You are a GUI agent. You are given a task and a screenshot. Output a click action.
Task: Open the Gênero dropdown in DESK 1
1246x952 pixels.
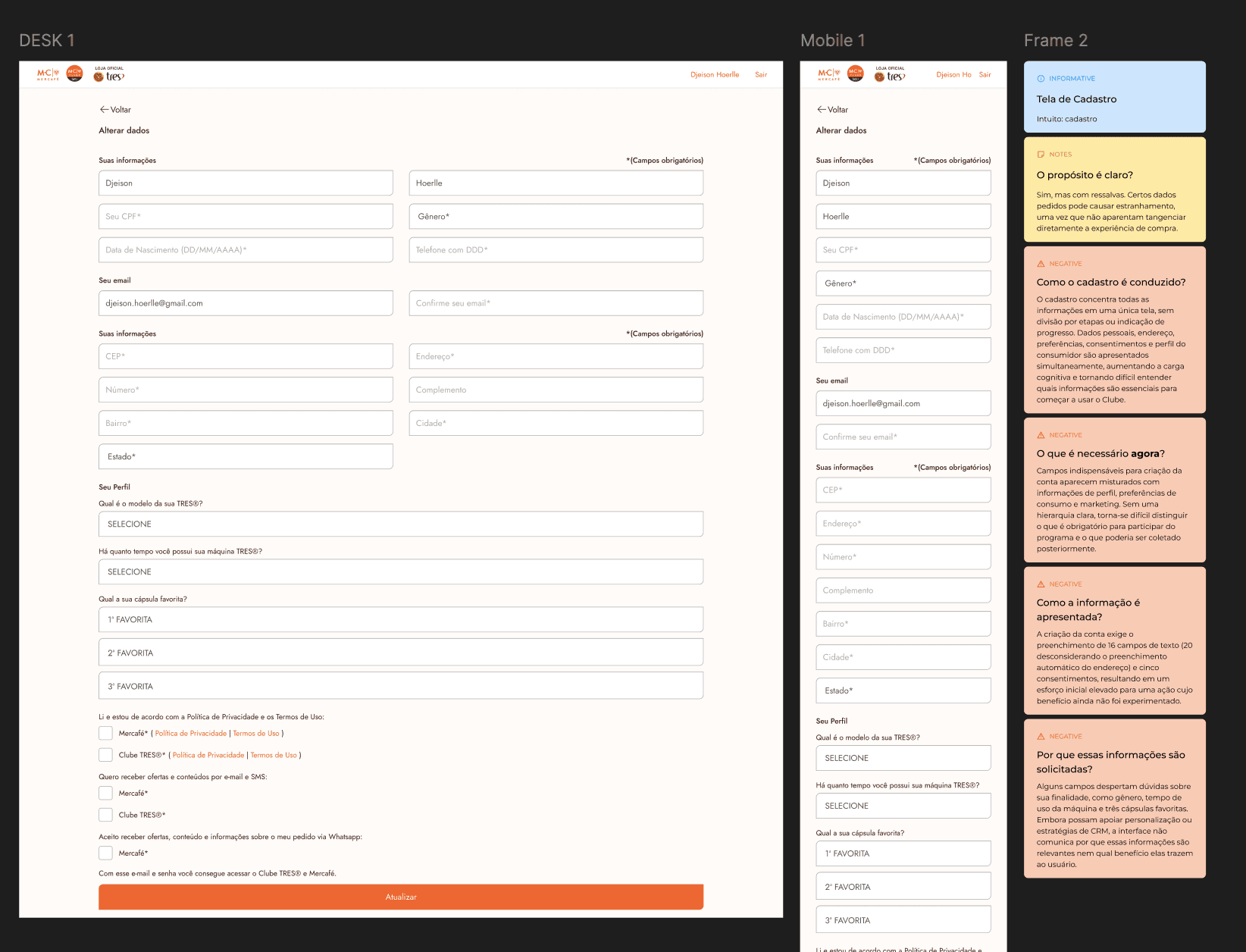(556, 217)
